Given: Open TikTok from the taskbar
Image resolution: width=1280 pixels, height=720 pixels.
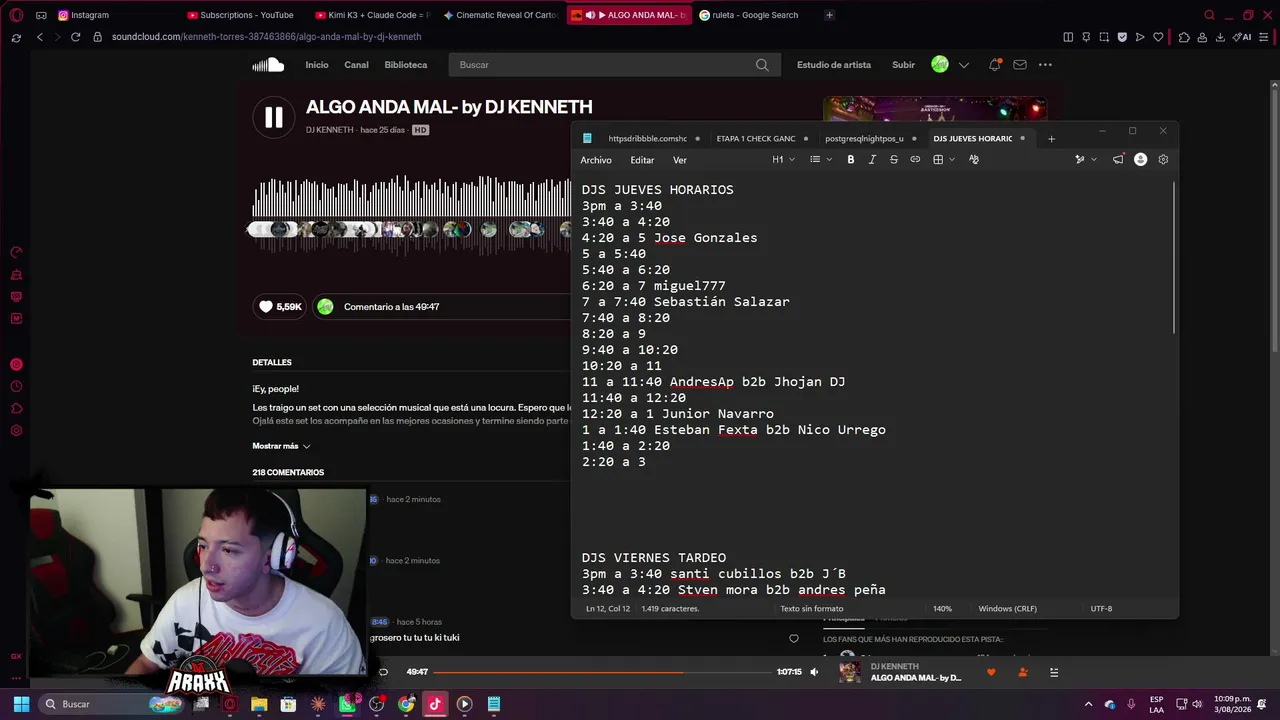Looking at the screenshot, I should coord(435,704).
